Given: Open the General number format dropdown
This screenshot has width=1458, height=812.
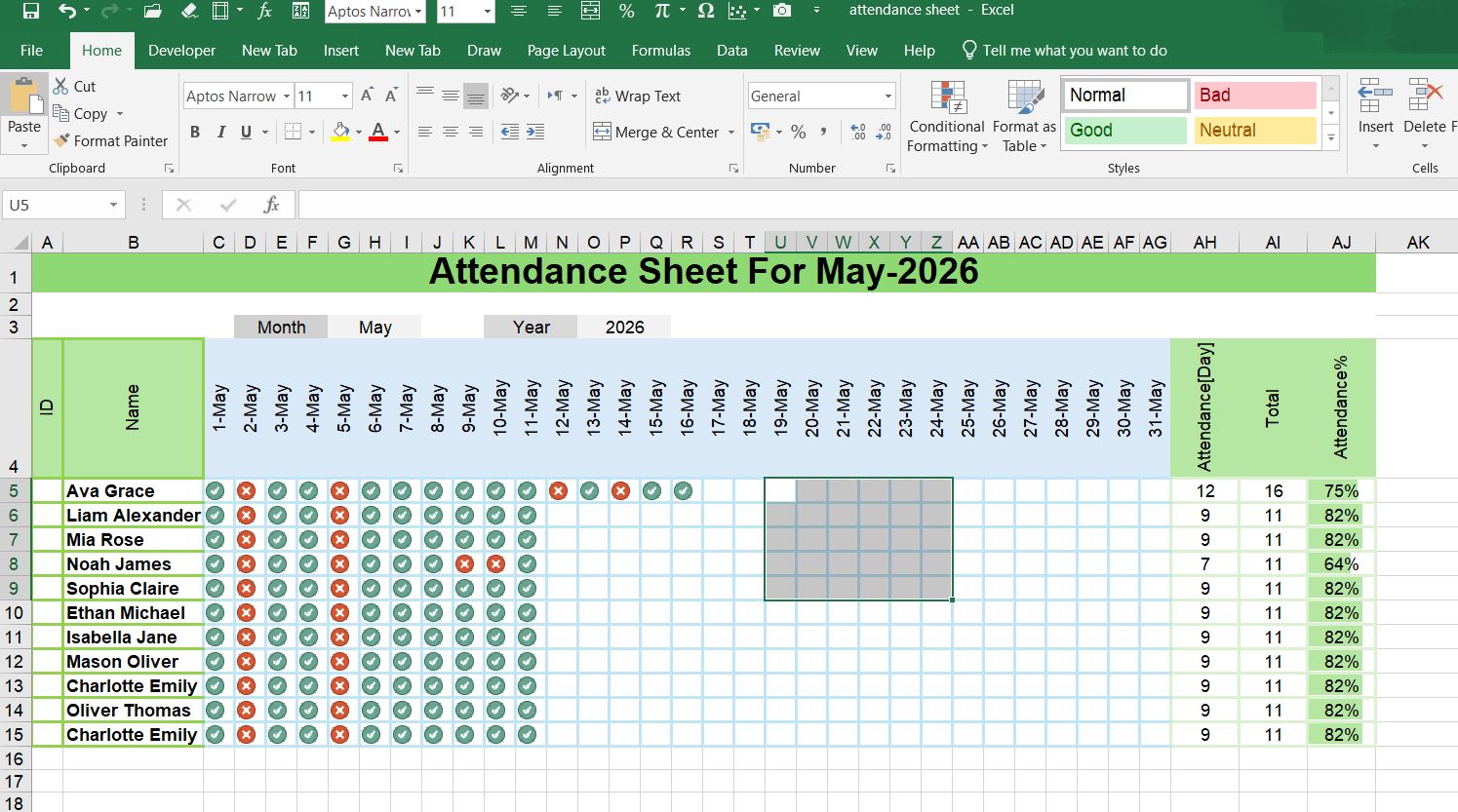Looking at the screenshot, I should coord(888,96).
